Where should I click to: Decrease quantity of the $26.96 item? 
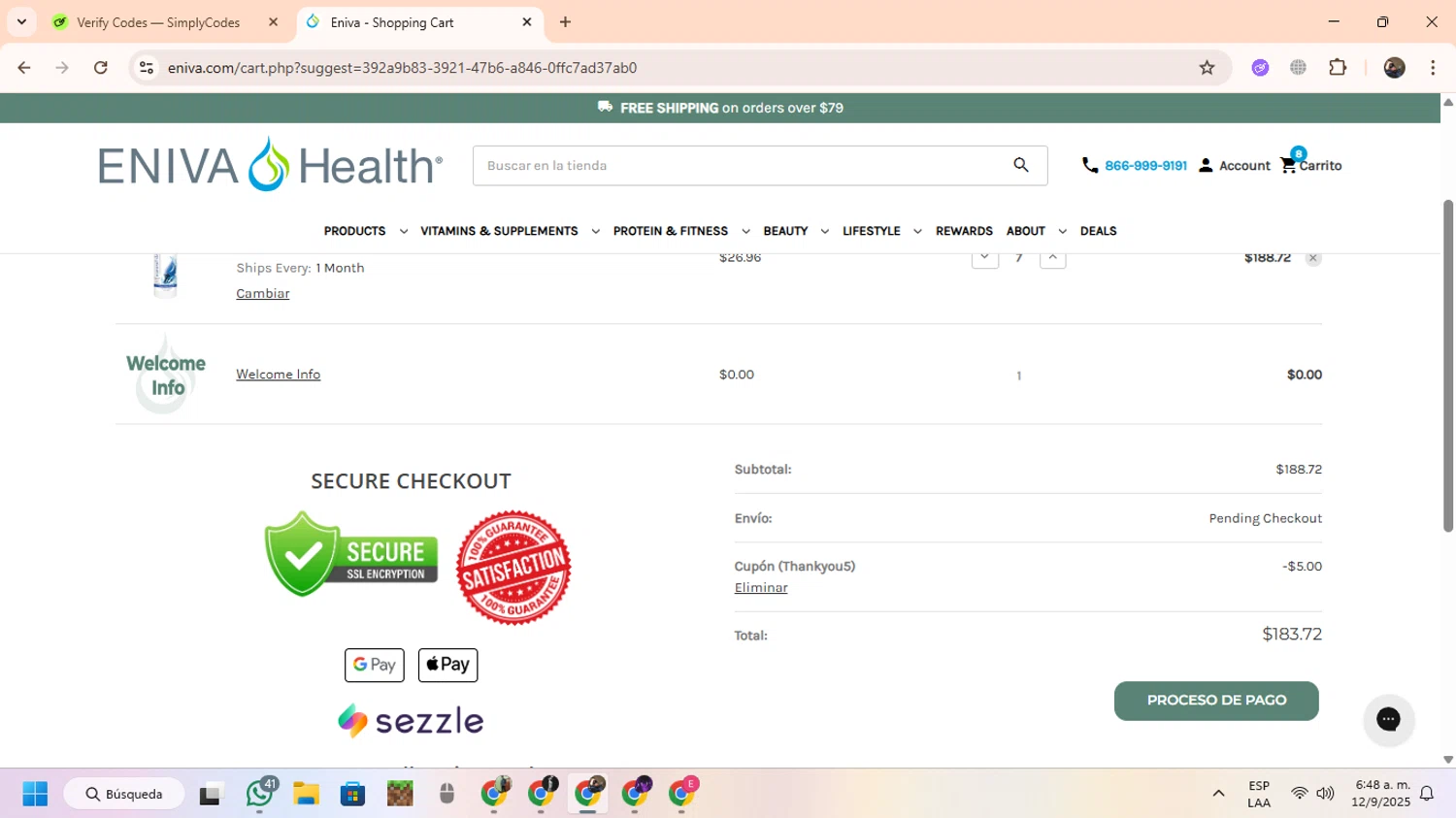pyautogui.click(x=984, y=257)
